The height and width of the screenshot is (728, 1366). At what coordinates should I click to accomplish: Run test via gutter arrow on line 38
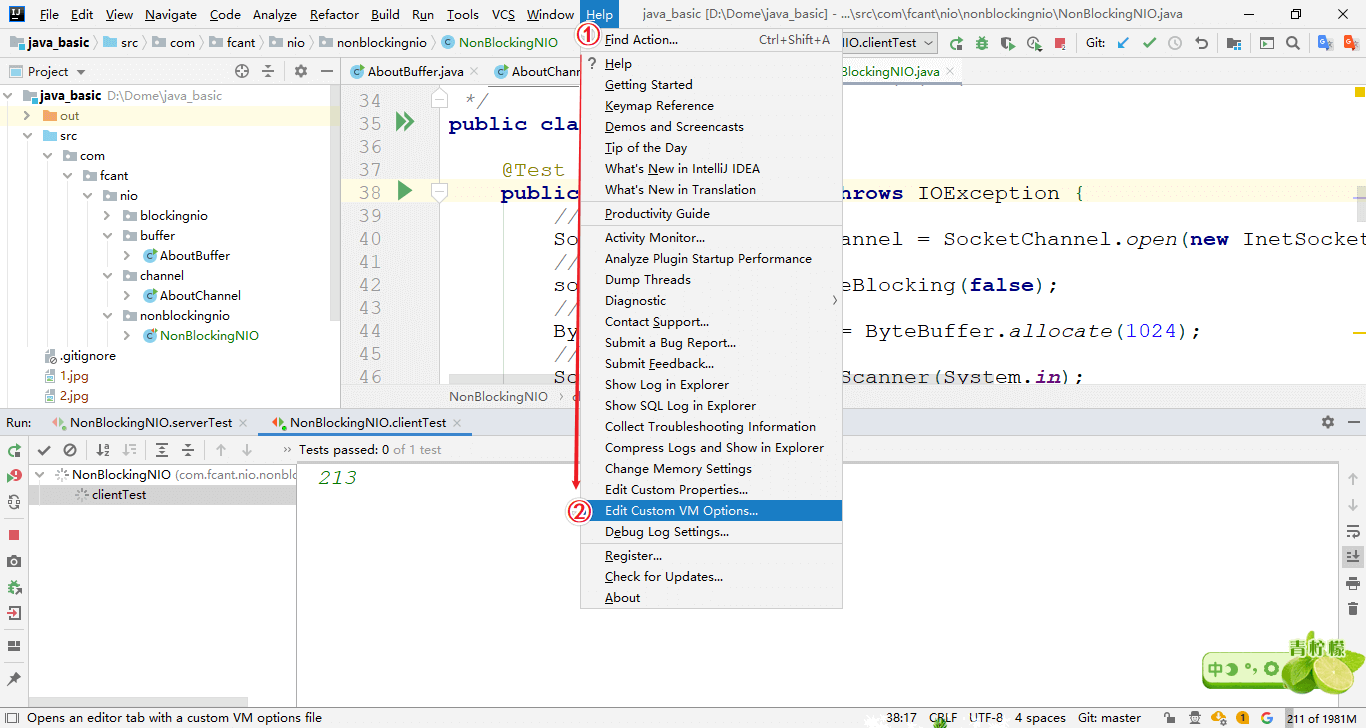pyautogui.click(x=404, y=190)
